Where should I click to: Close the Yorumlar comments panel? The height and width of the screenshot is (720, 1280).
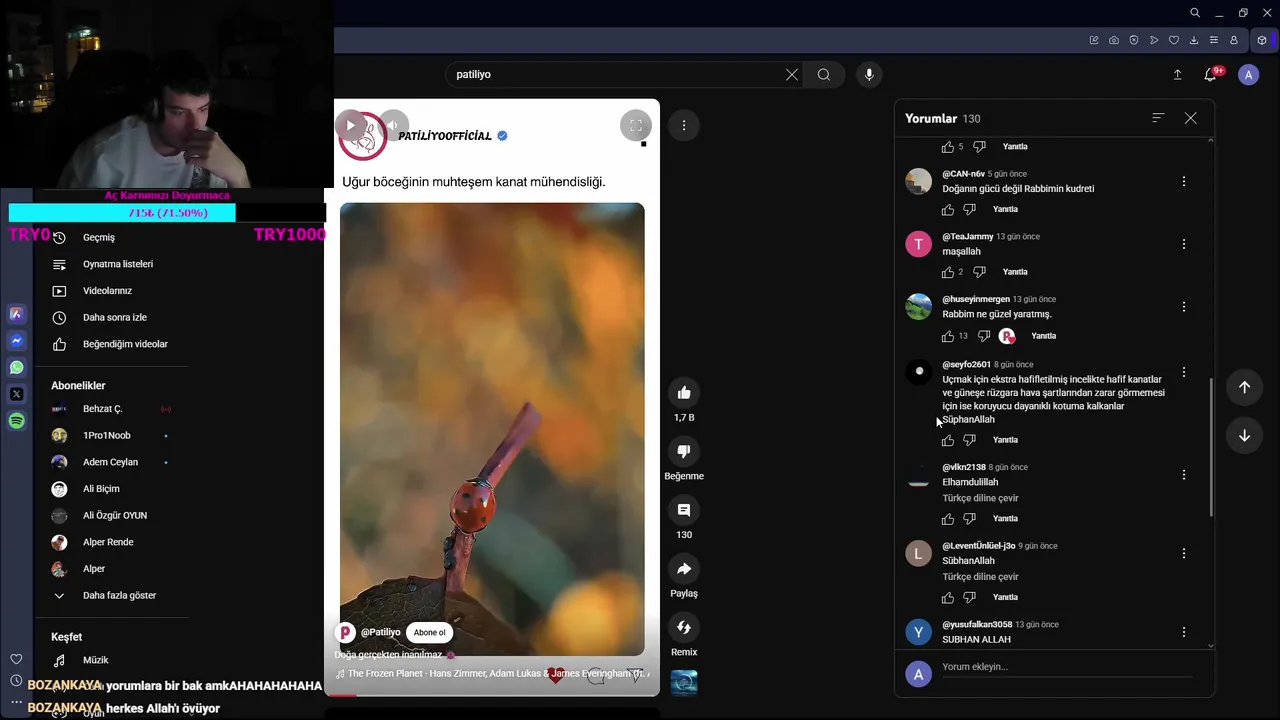[x=1190, y=118]
